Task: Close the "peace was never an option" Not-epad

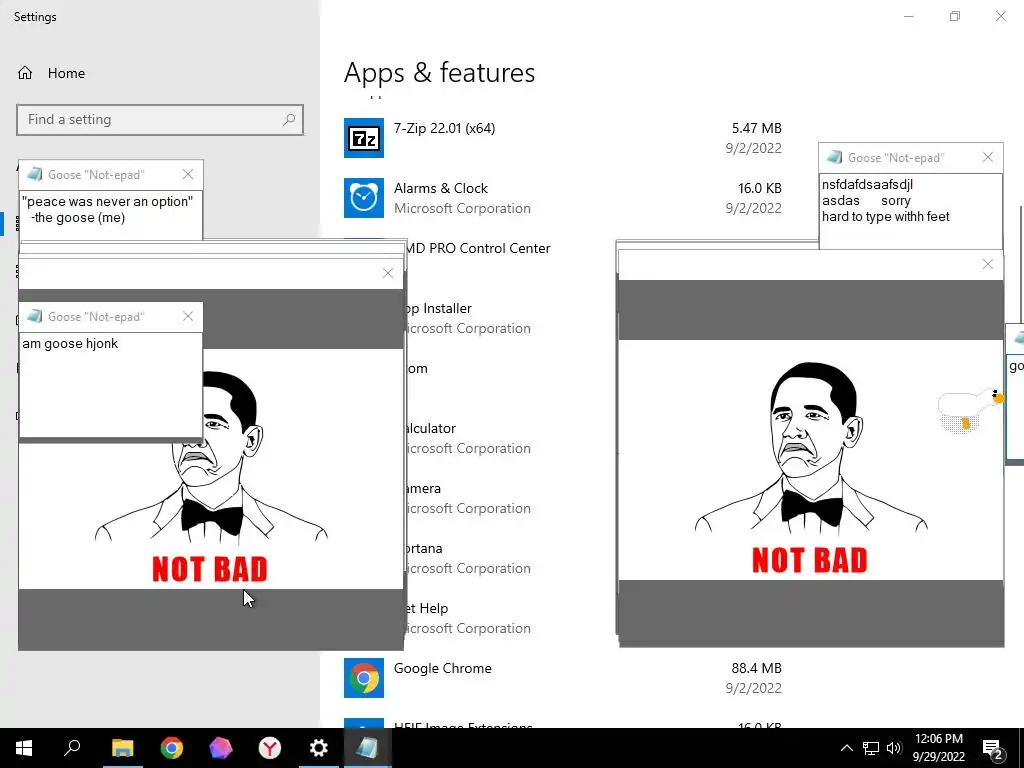Action: (x=188, y=174)
